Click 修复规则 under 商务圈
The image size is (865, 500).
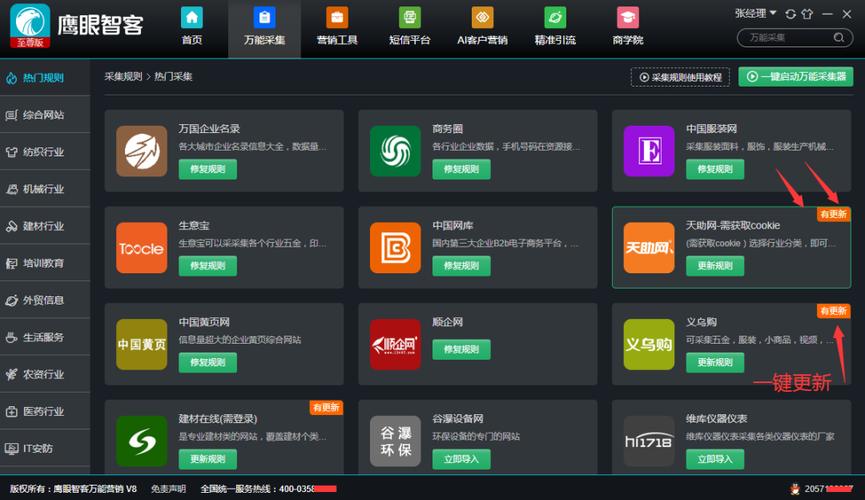tap(461, 169)
